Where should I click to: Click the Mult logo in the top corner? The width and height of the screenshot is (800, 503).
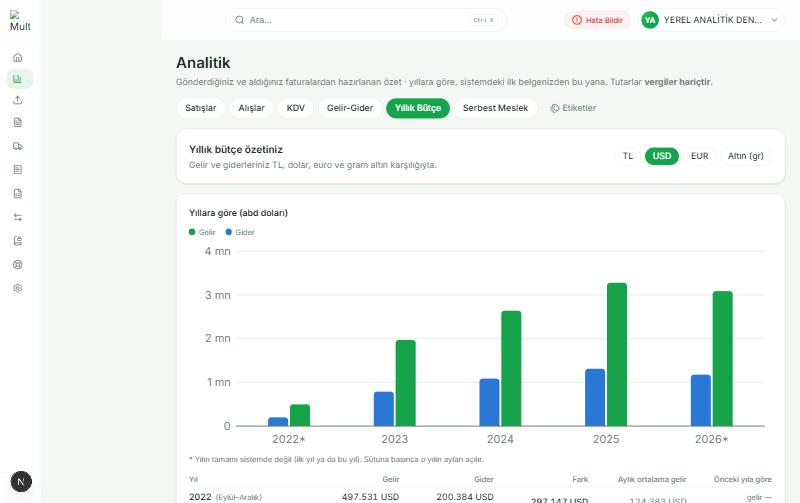pos(20,21)
